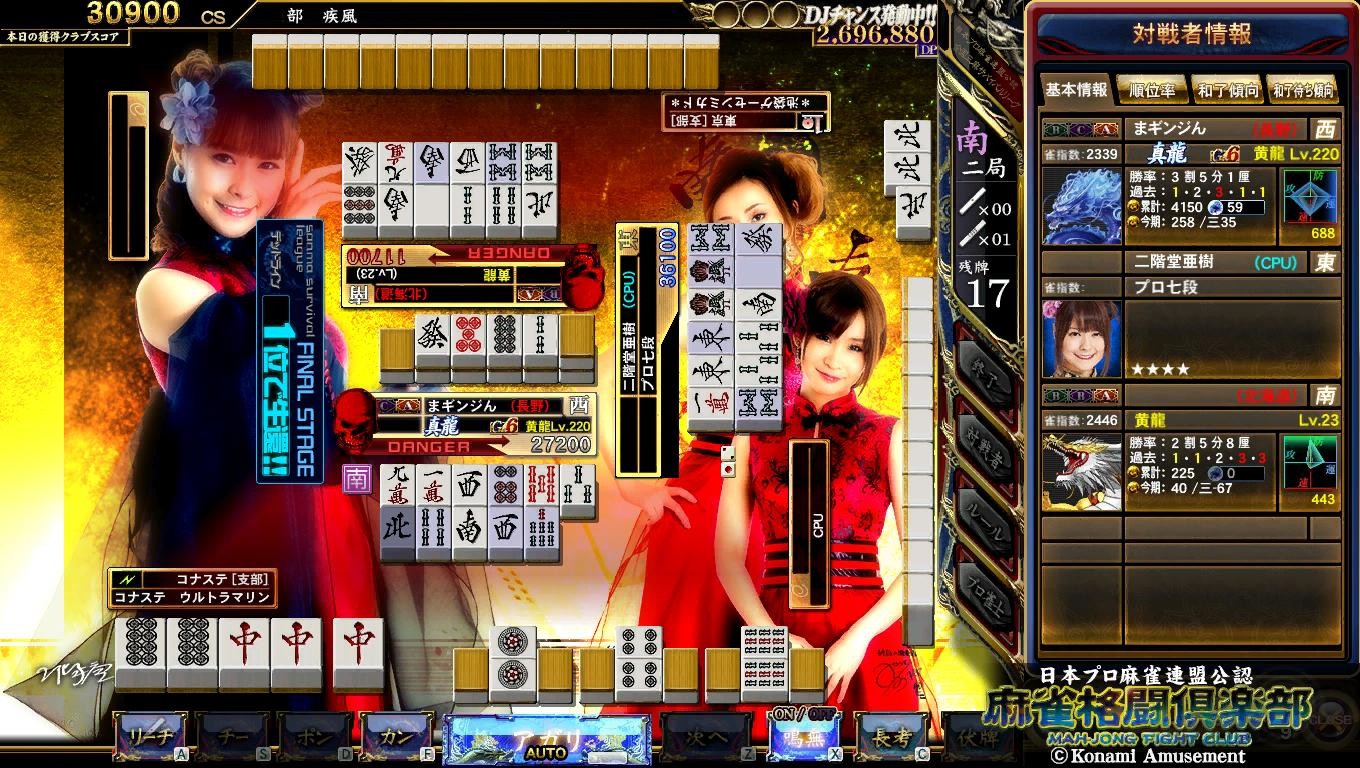This screenshot has width=1360, height=768.
Task: Click the top opponent score 11700
Action: point(374,255)
